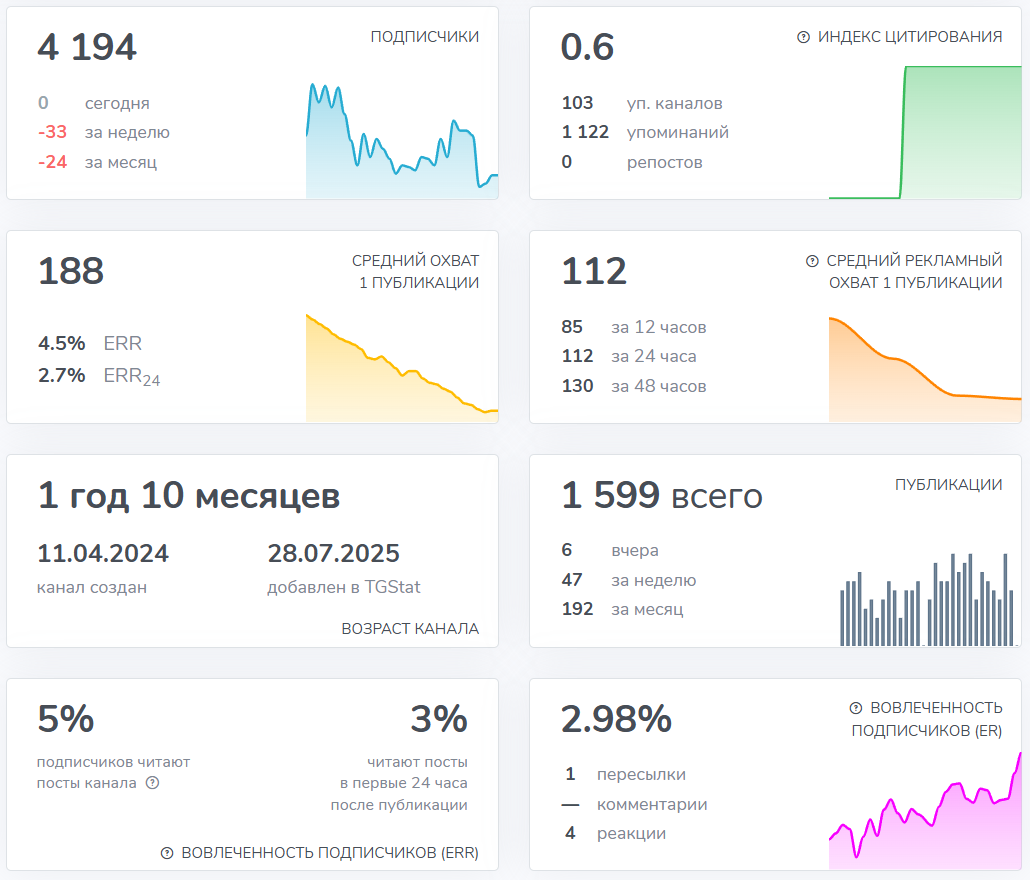
Task: Click the blue subscribers line chart
Action: click(401, 140)
